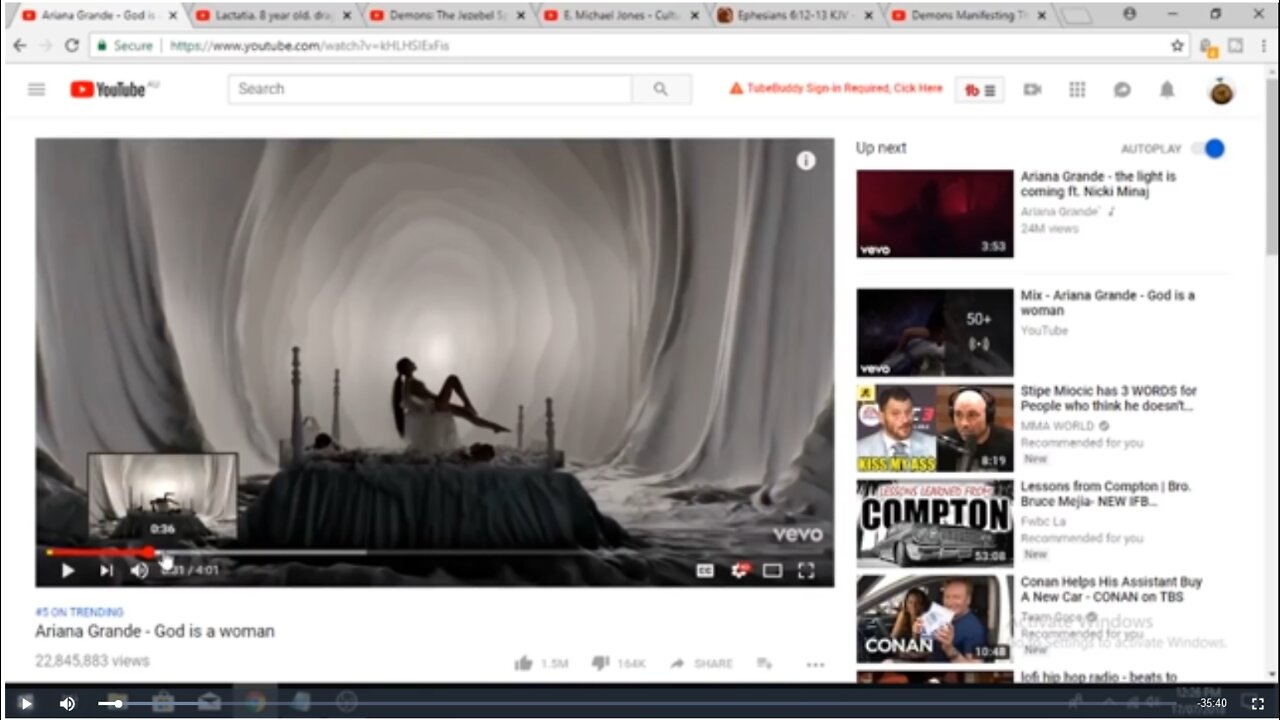The image size is (1280, 720).
Task: Show video info card icon
Action: (x=806, y=161)
